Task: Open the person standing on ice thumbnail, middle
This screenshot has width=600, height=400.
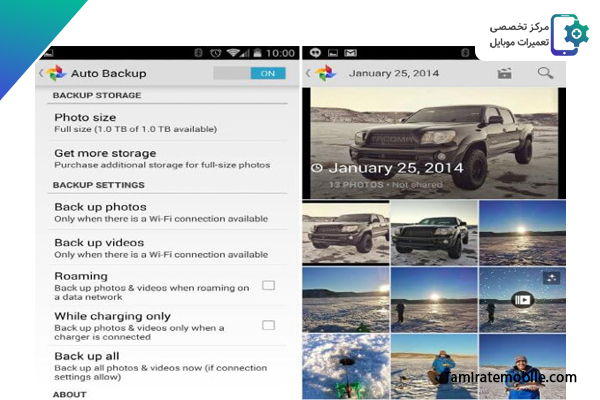Action: pyautogui.click(x=434, y=299)
